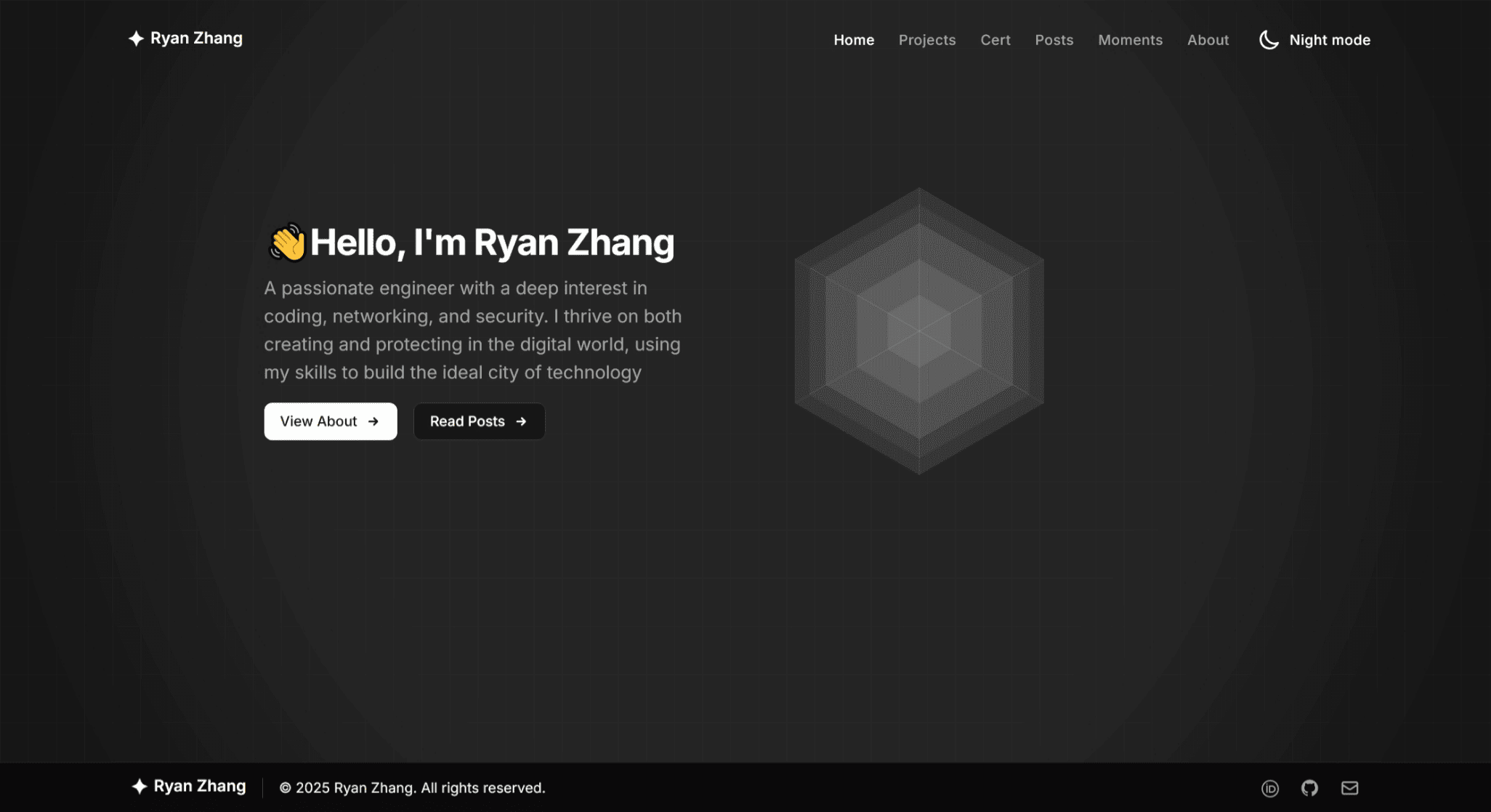Click the "Hello, I'm Ryan Zhang" heading
The width and height of the screenshot is (1491, 812).
pos(493,243)
